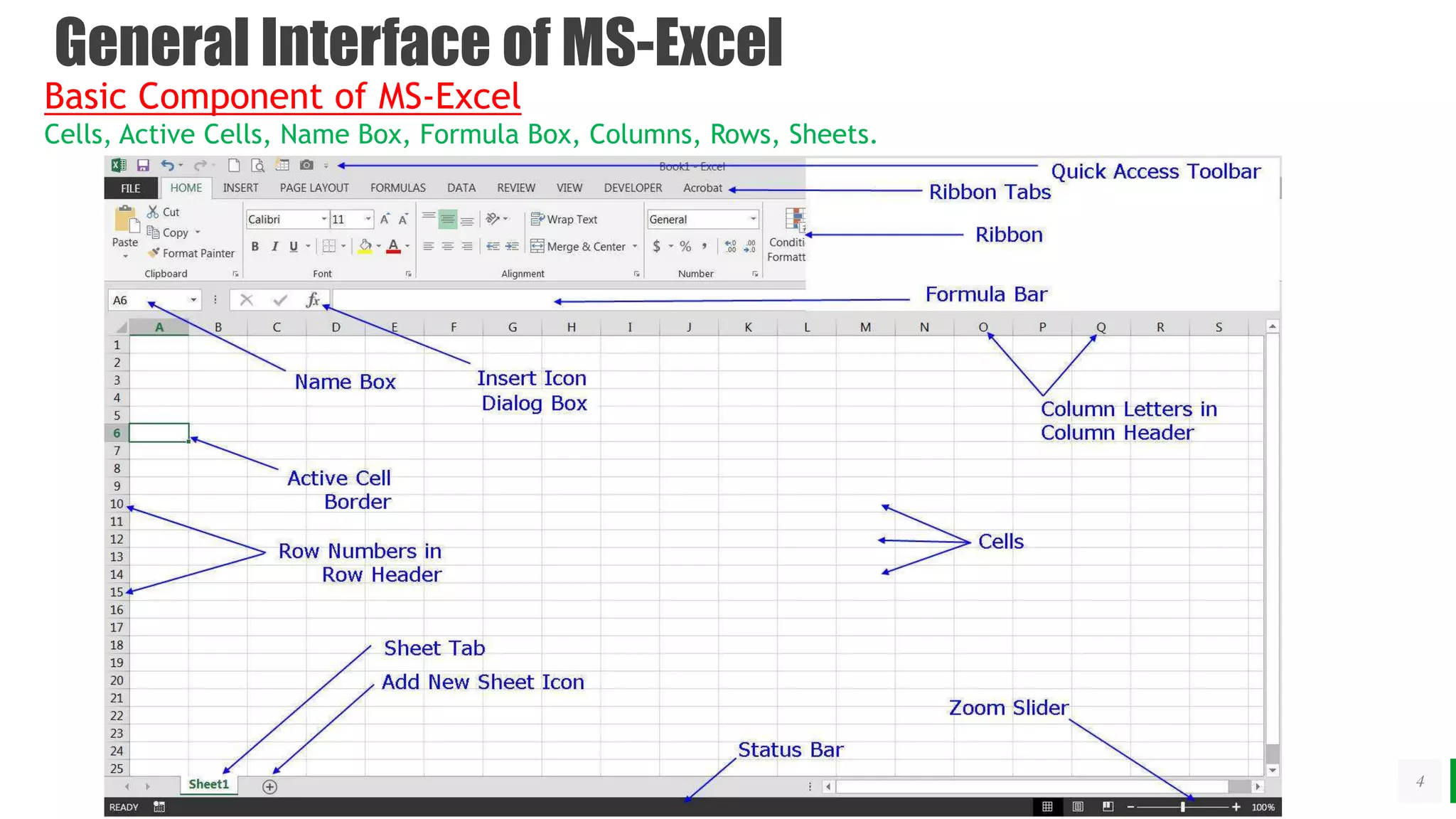The image size is (1456, 819).
Task: Apply the red font color
Action: (x=393, y=247)
